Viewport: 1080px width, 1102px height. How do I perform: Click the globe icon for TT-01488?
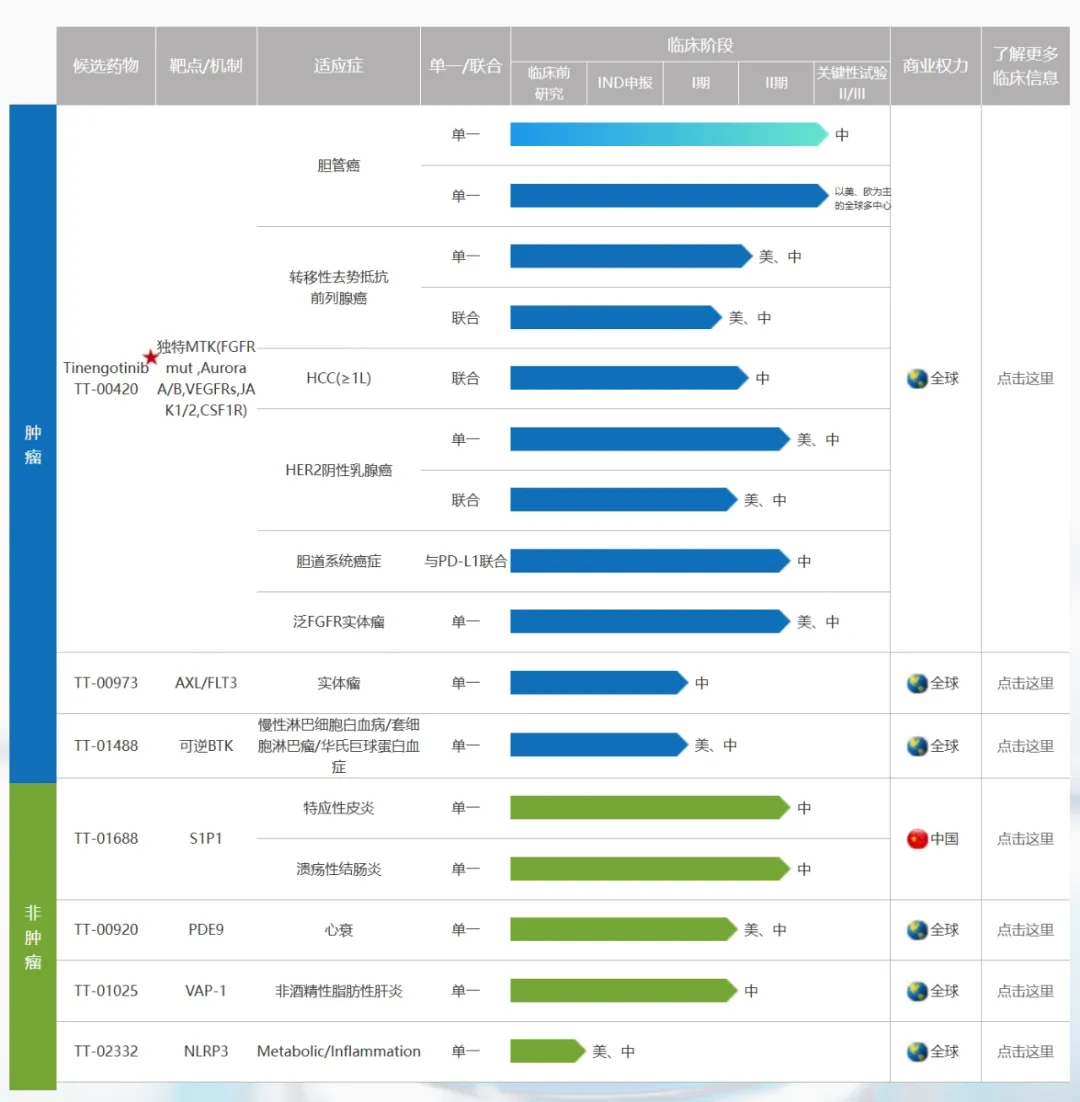[917, 746]
